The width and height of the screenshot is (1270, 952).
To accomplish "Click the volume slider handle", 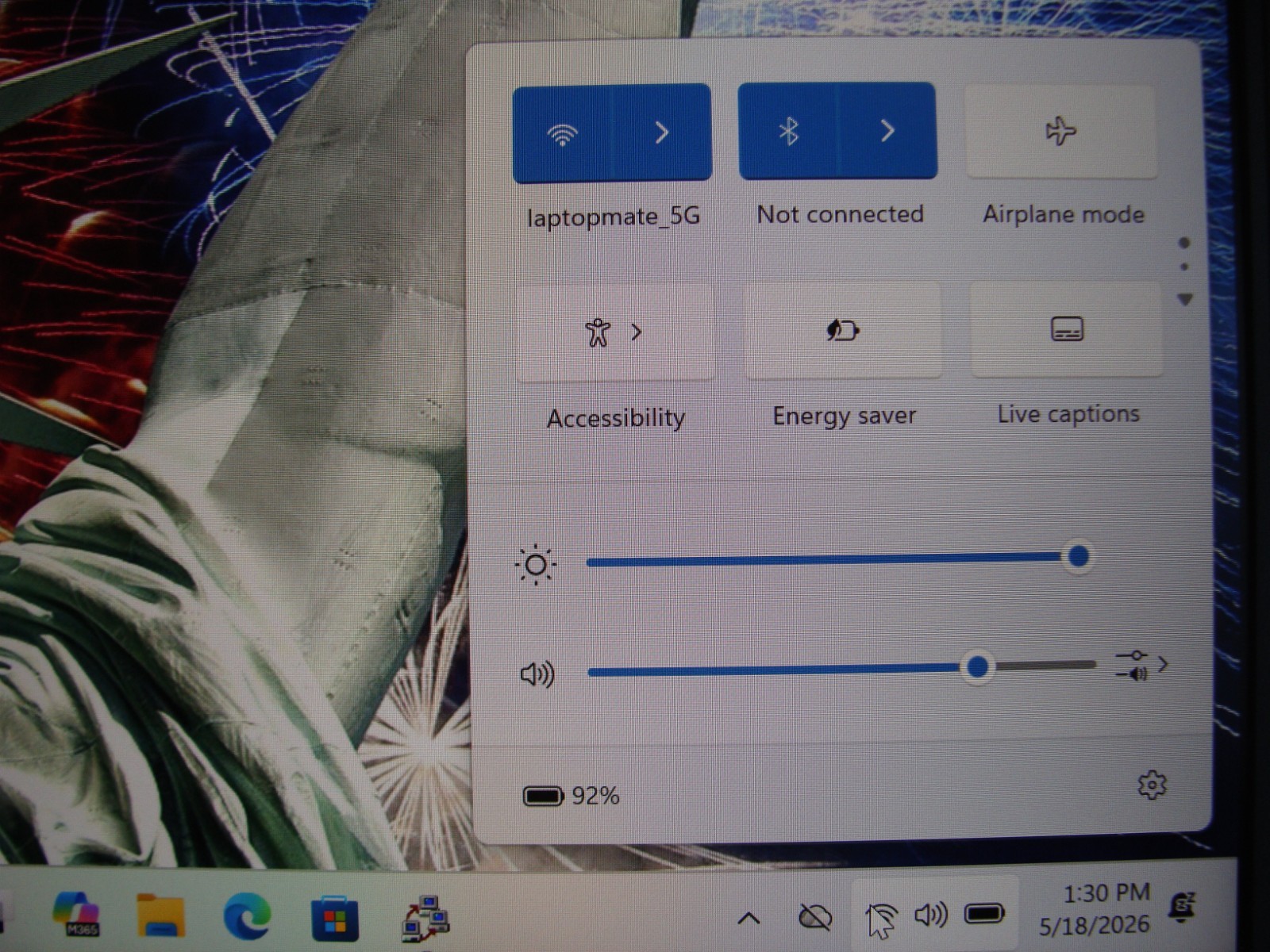I will point(978,666).
